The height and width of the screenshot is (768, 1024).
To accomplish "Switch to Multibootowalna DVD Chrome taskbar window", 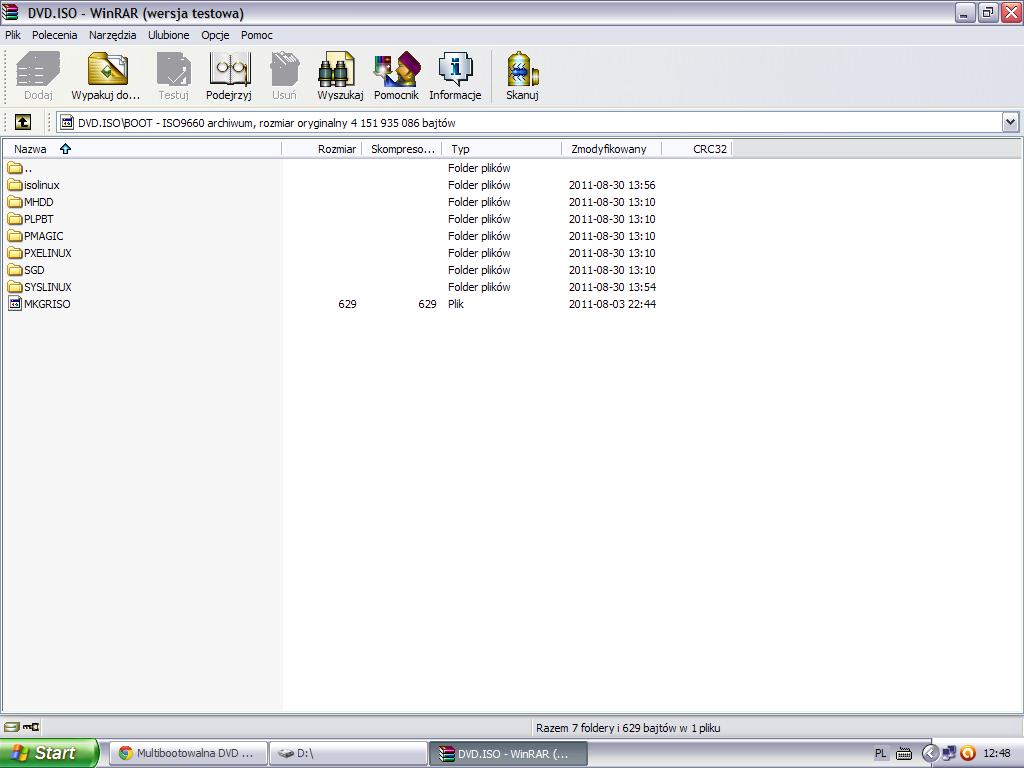I will click(x=188, y=753).
